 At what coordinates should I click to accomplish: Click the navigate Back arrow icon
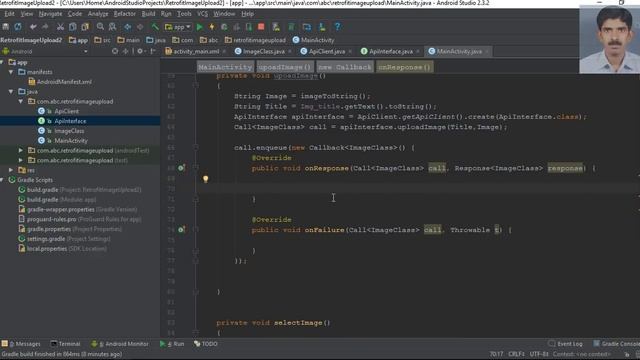[x=127, y=27]
